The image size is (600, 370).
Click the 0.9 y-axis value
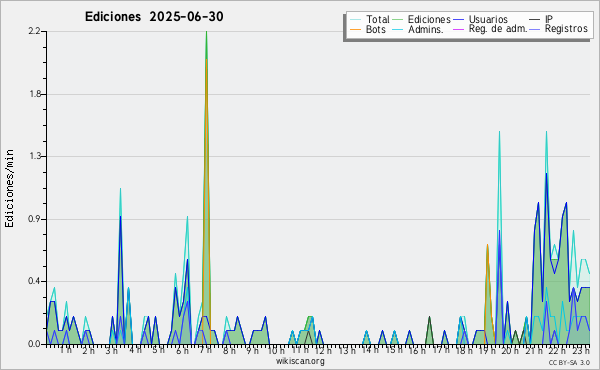coord(34,219)
